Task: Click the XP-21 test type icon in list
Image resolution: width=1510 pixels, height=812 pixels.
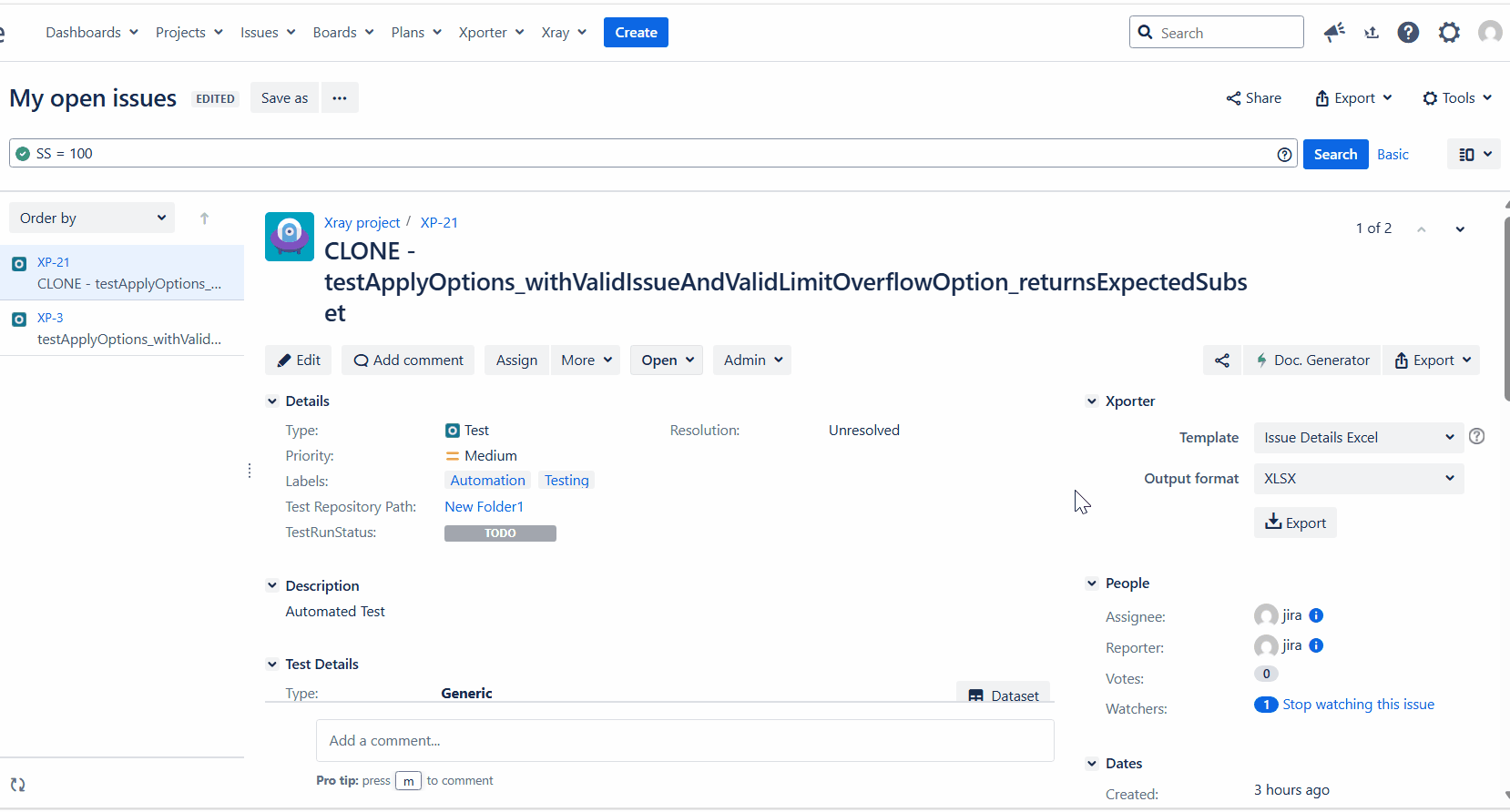Action: pyautogui.click(x=19, y=264)
